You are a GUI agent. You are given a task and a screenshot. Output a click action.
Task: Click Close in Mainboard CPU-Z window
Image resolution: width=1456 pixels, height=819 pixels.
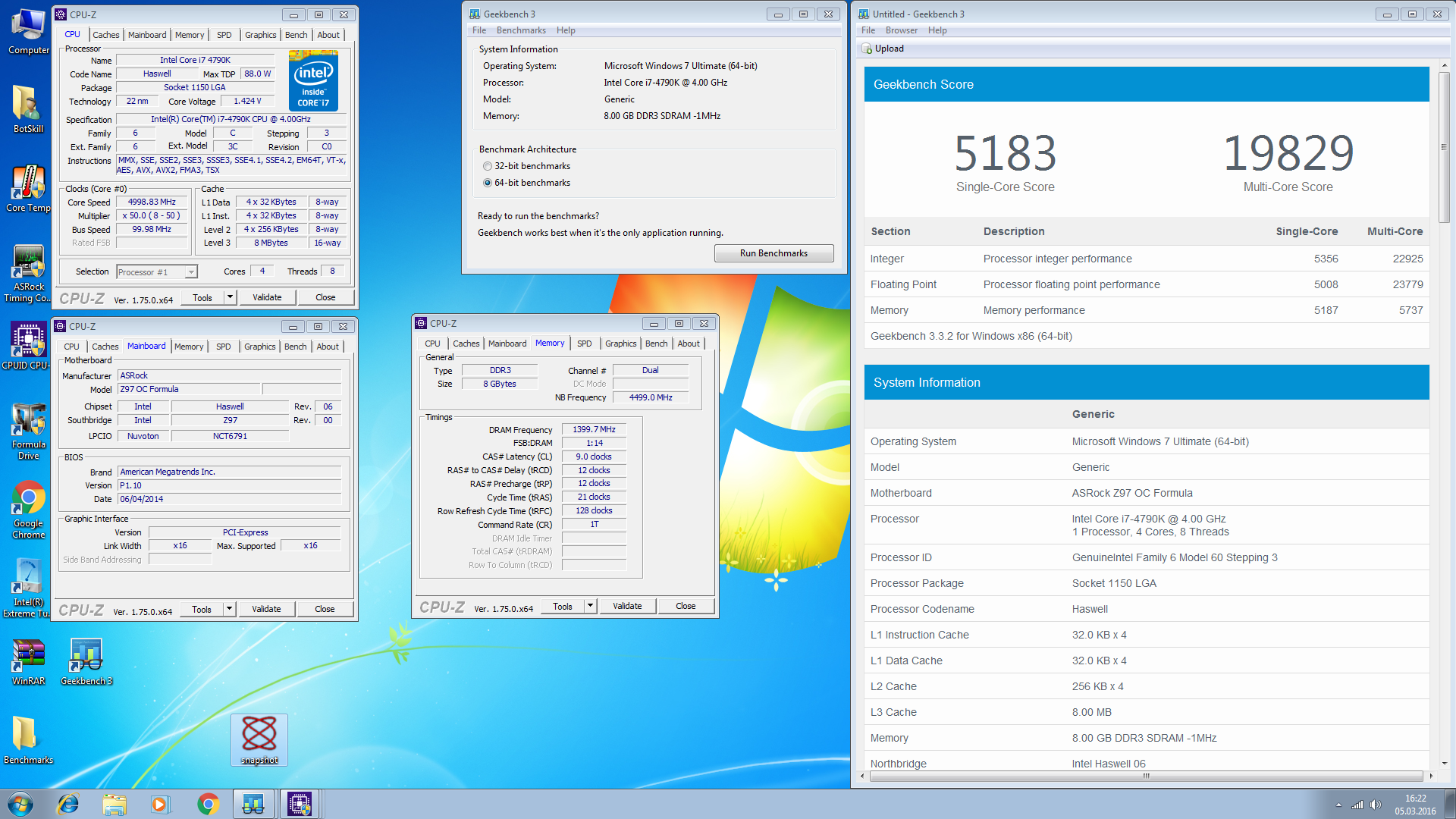(325, 609)
